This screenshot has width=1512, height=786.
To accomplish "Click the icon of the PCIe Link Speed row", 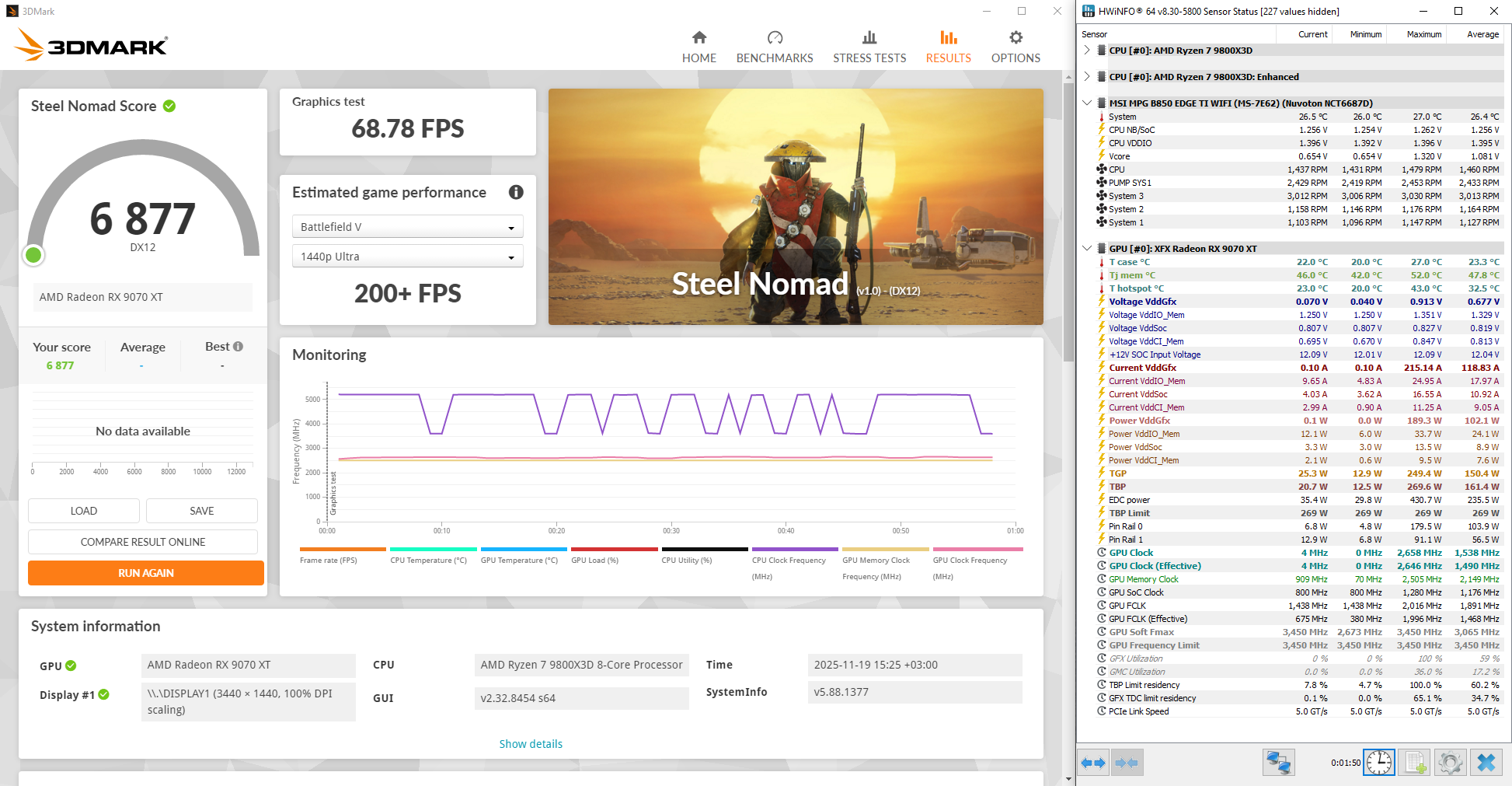I will [1102, 711].
